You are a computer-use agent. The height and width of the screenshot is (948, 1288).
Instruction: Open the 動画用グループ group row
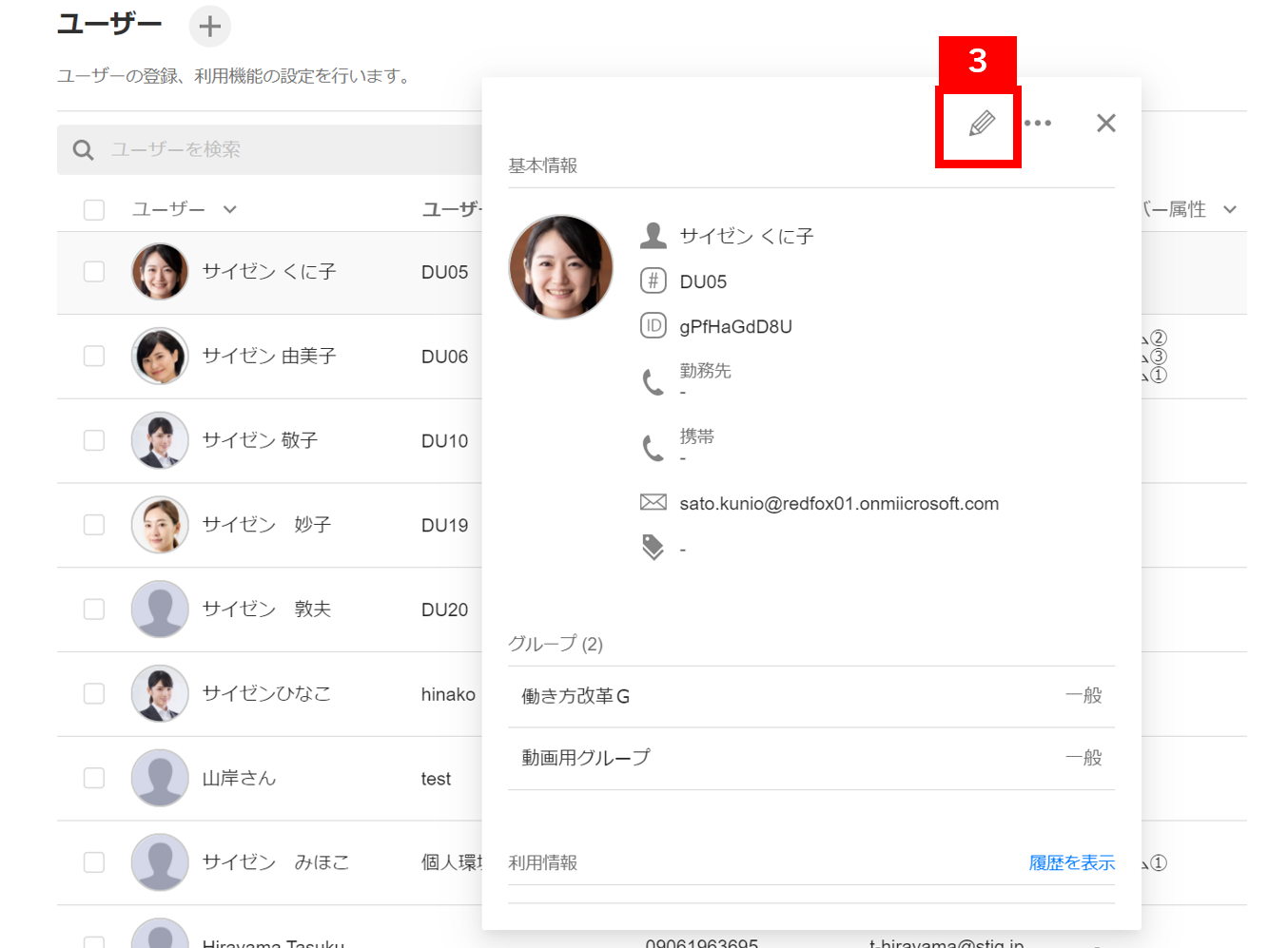[811, 758]
